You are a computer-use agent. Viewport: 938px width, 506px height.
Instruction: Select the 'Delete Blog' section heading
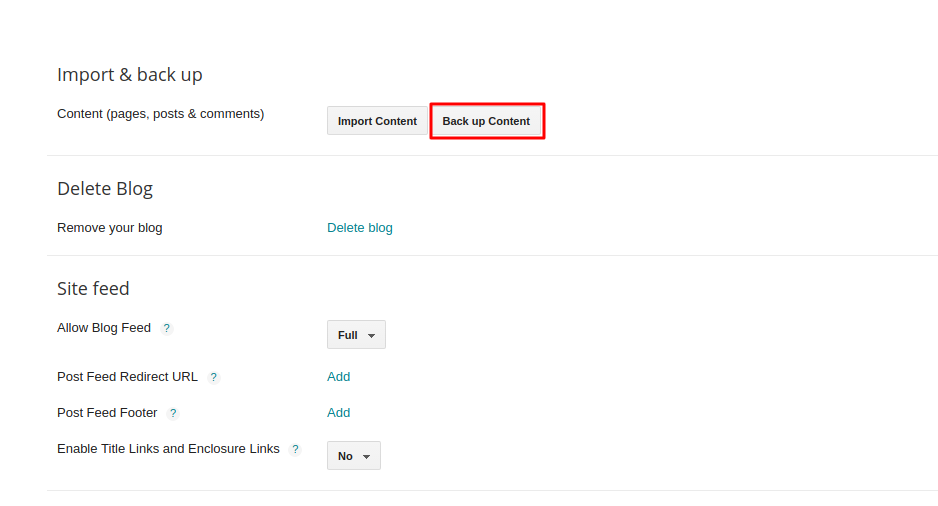click(x=105, y=189)
